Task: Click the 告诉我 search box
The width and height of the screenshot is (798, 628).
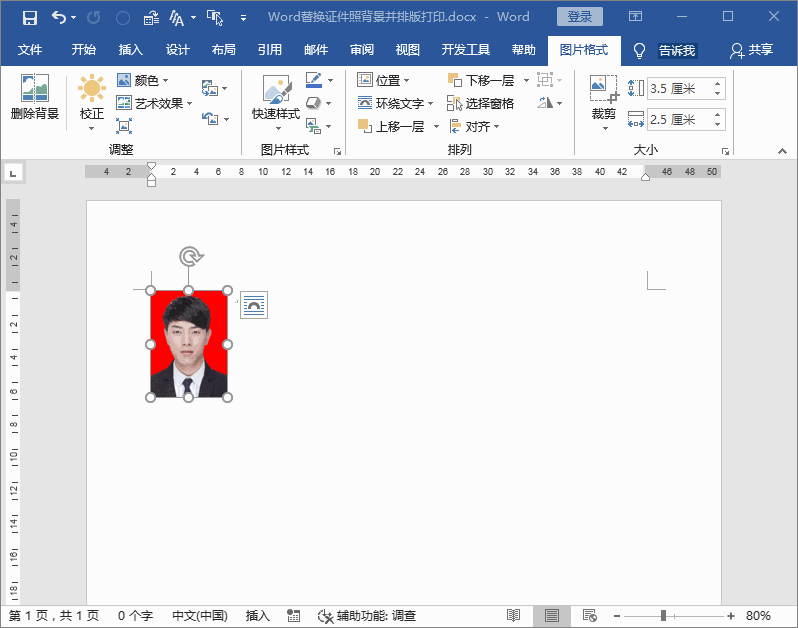Action: coord(676,50)
